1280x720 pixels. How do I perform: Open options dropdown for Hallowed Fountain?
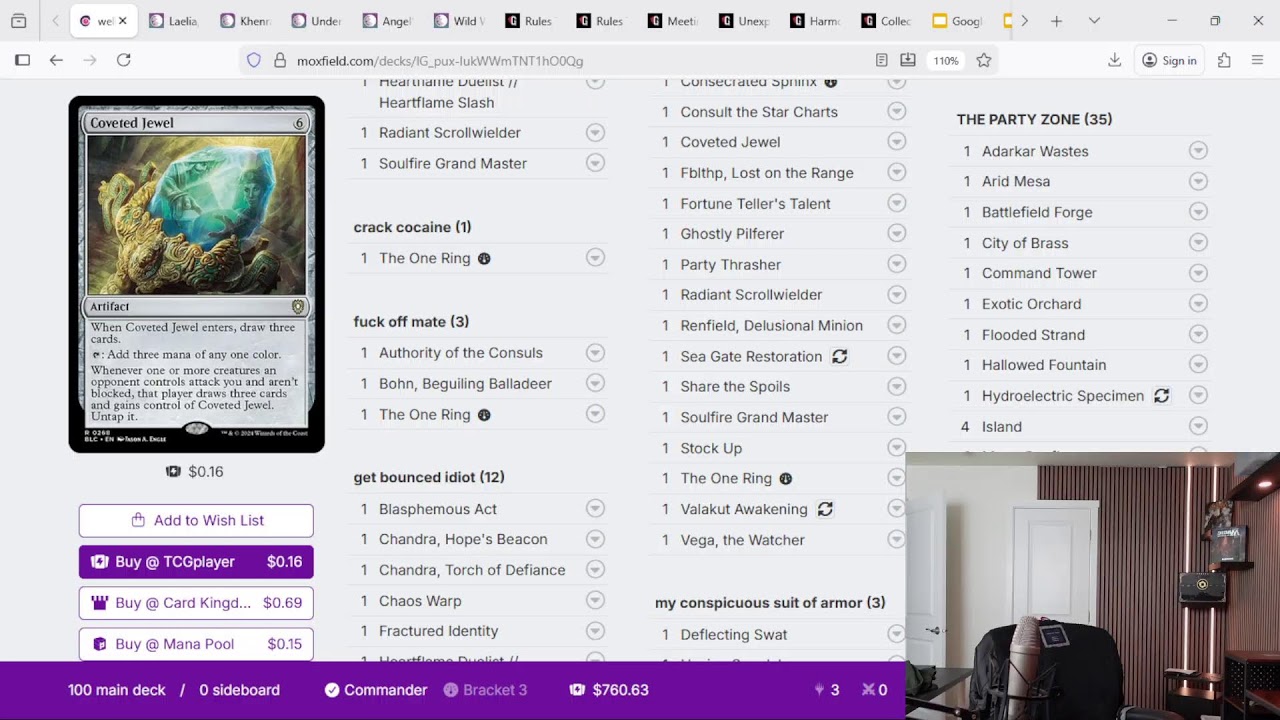1198,365
